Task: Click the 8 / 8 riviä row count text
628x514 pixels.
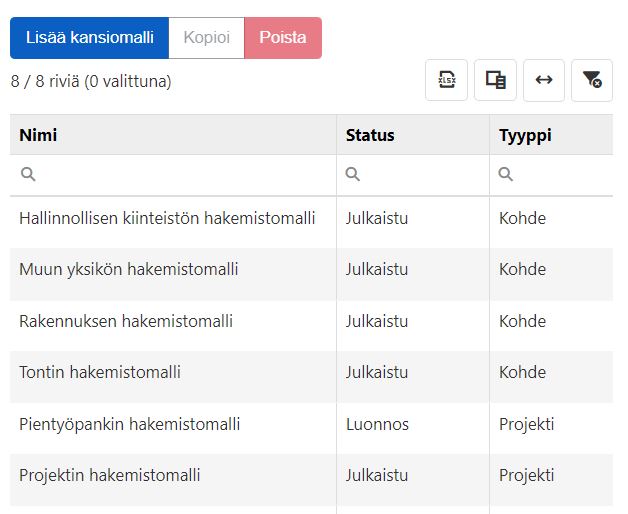Action: 91,81
